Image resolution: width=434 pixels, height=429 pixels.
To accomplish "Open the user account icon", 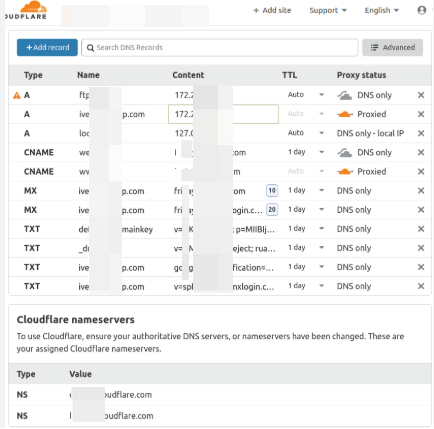I will (x=422, y=10).
